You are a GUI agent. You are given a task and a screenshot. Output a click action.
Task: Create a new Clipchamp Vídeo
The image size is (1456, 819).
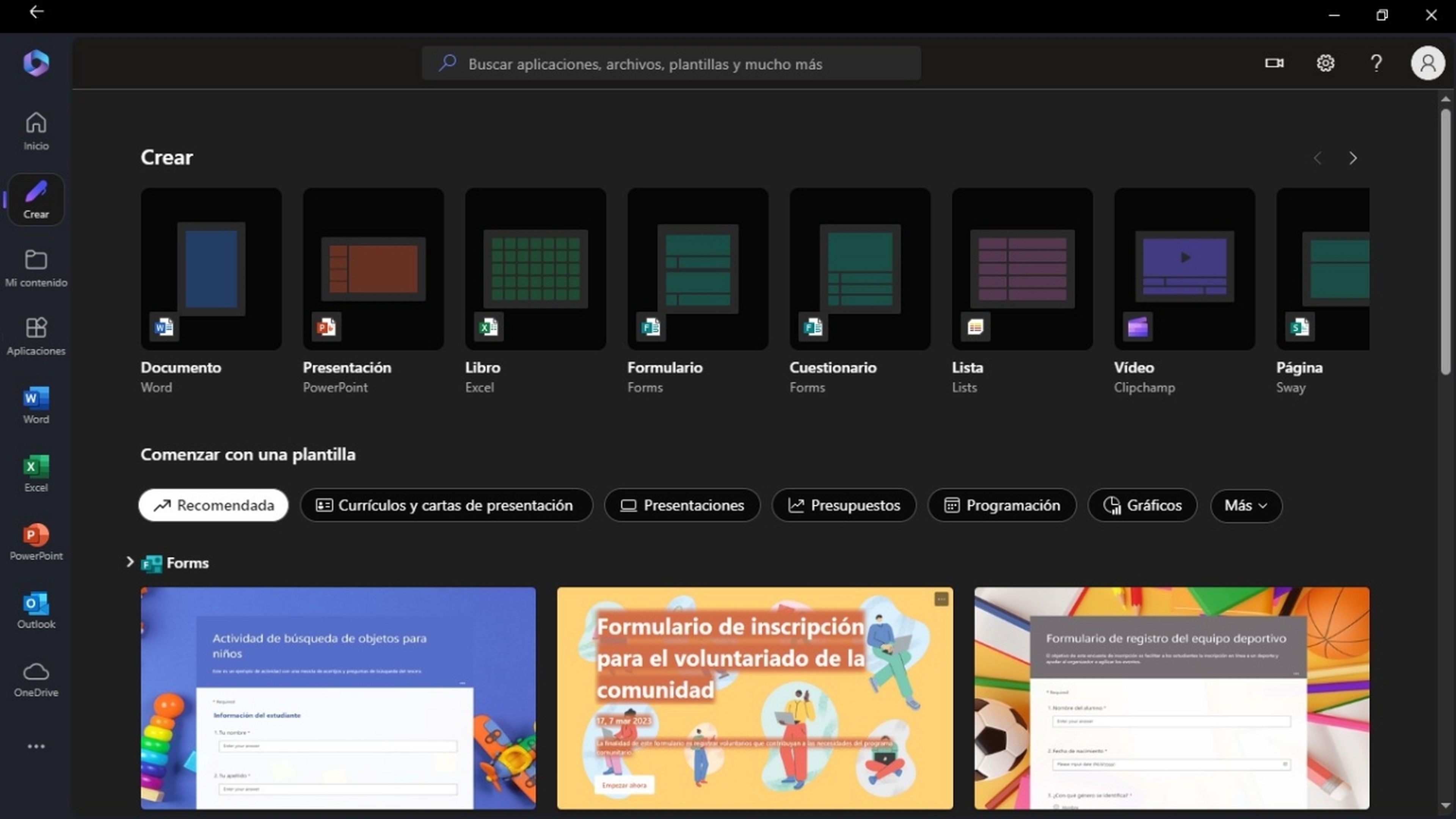tap(1184, 268)
